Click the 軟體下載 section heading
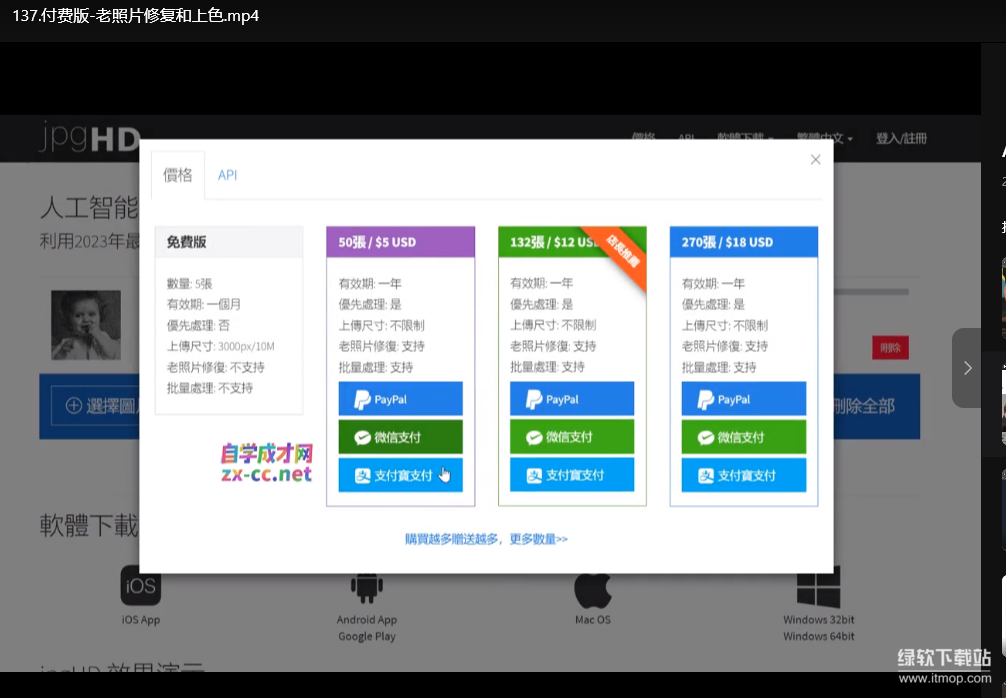The image size is (1006, 698). tap(89, 525)
